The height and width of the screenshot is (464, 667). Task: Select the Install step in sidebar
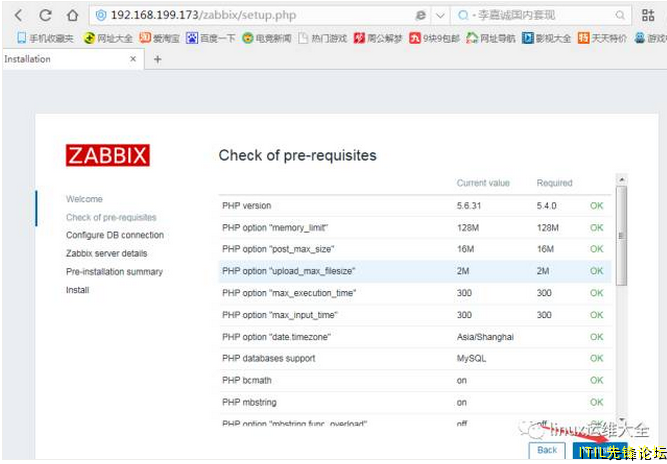click(77, 290)
